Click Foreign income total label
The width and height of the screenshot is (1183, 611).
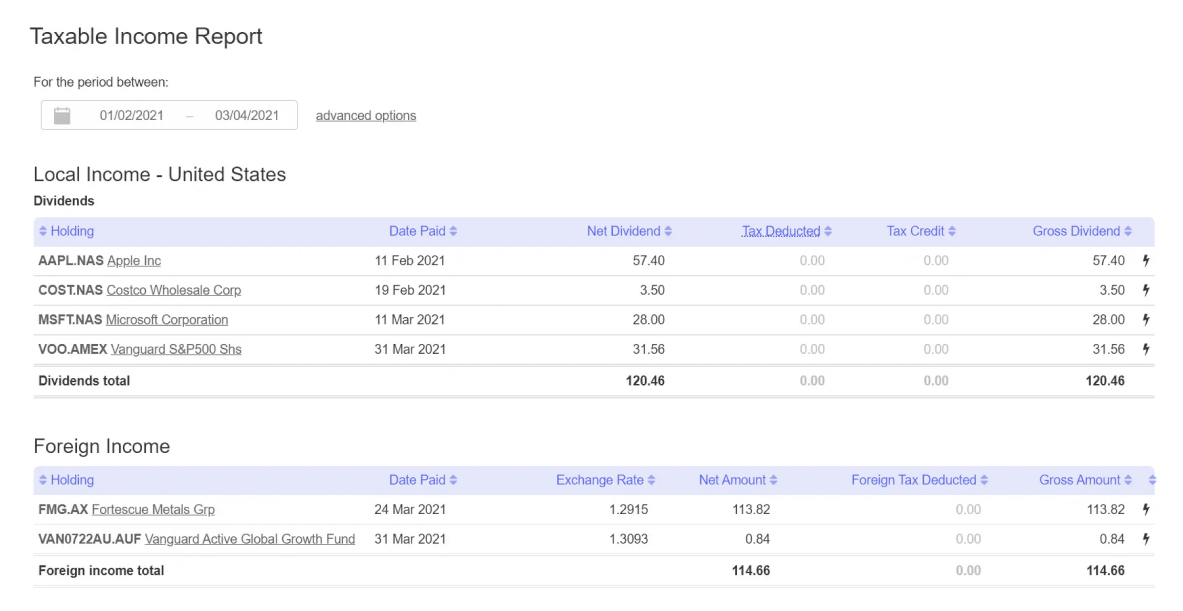tap(101, 570)
